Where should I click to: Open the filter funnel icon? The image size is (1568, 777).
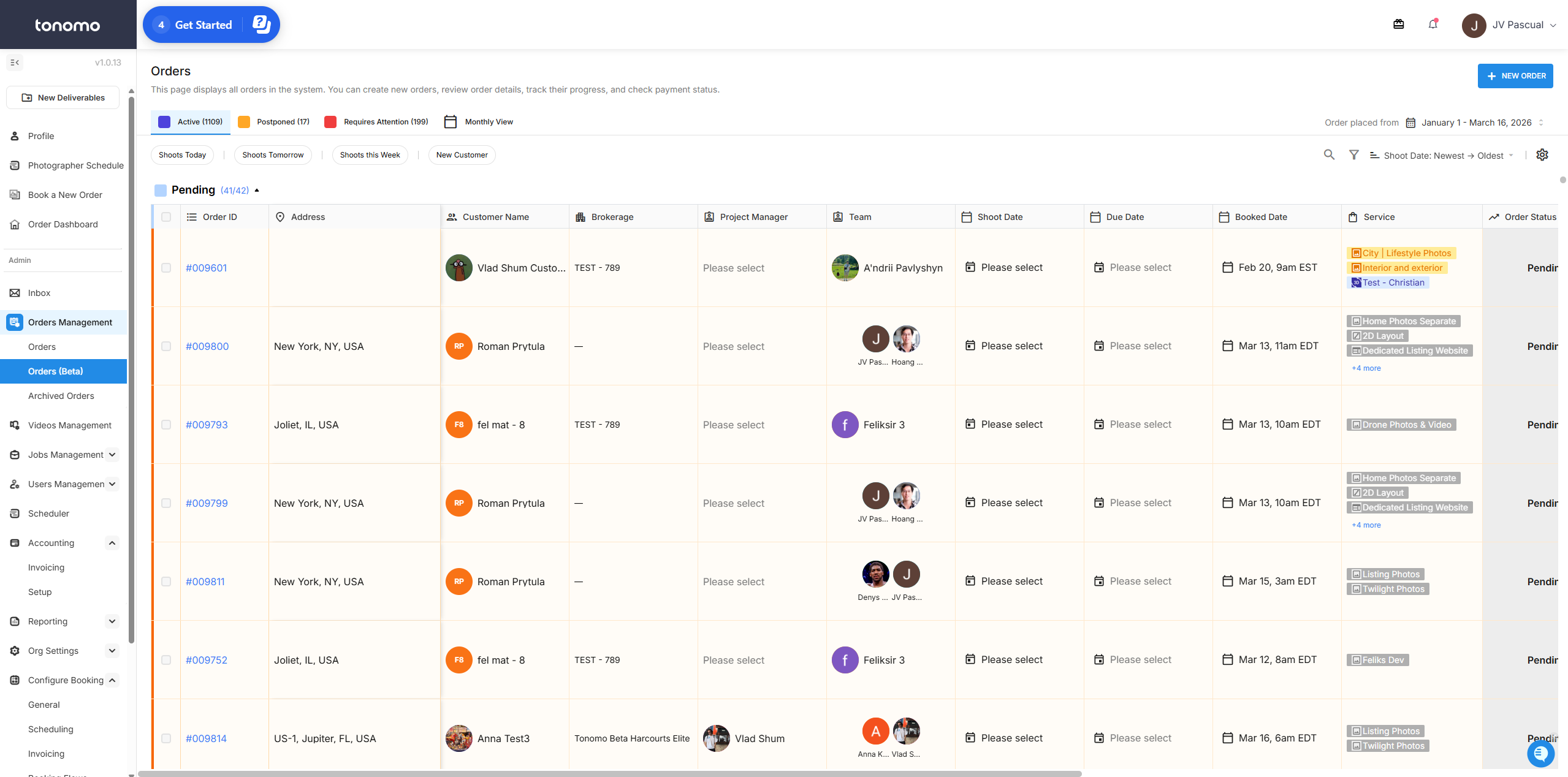[1353, 155]
